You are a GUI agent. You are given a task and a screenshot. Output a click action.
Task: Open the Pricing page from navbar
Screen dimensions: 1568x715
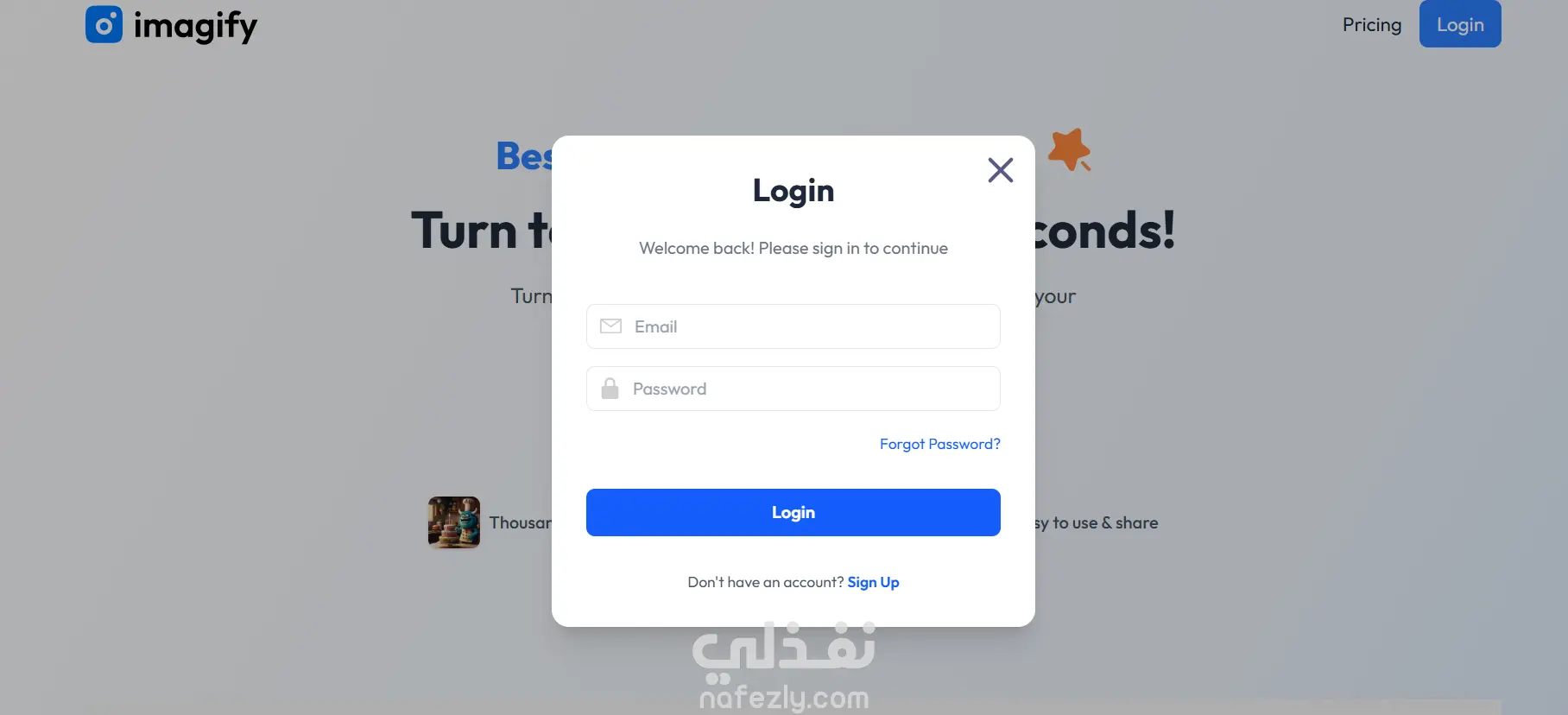(x=1371, y=25)
